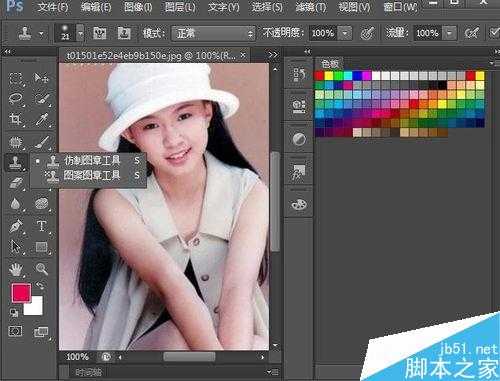This screenshot has width=500, height=381.
Task: Open the brush preset picker dropdown
Action: [81, 34]
